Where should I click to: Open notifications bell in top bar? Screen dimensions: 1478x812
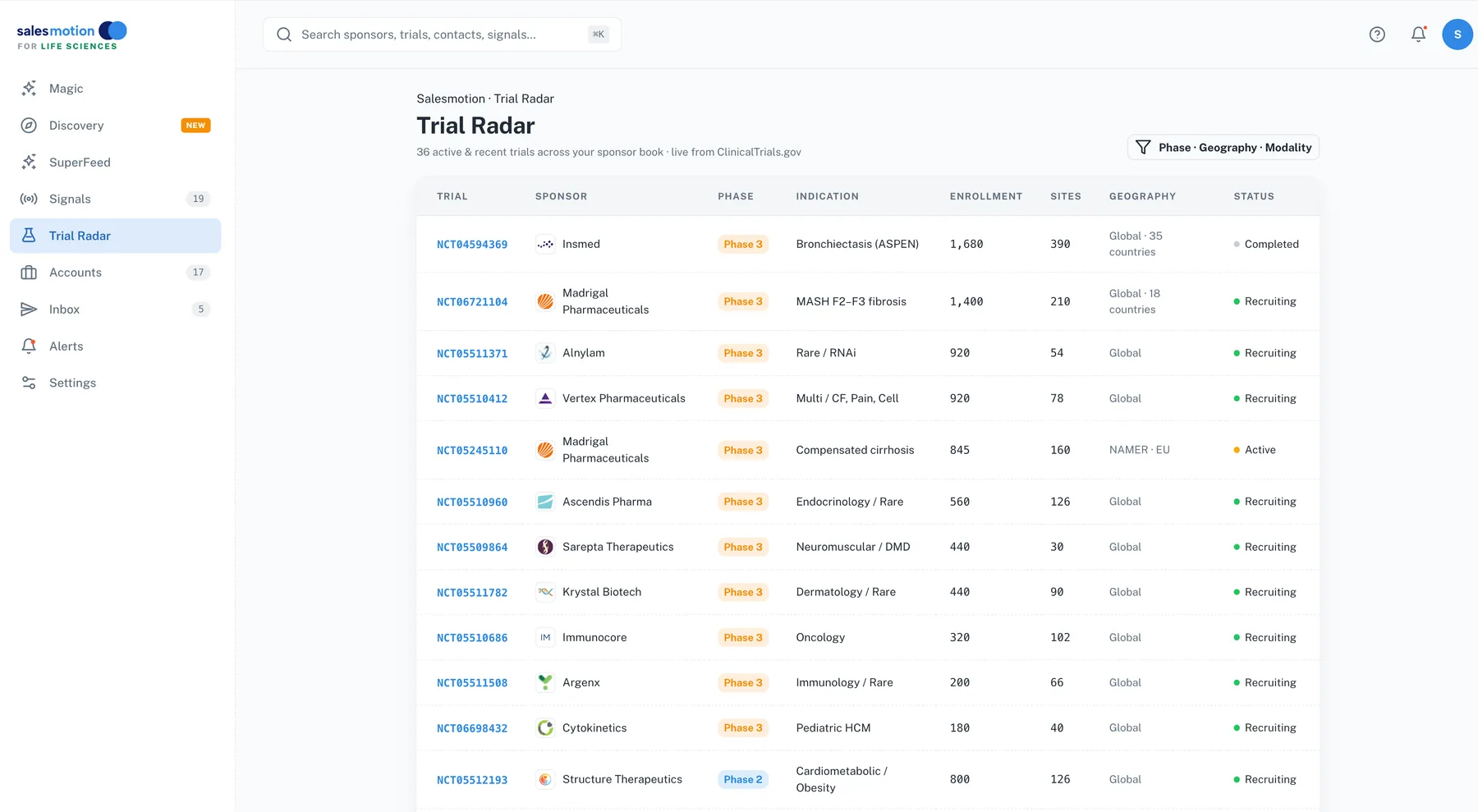point(1418,34)
